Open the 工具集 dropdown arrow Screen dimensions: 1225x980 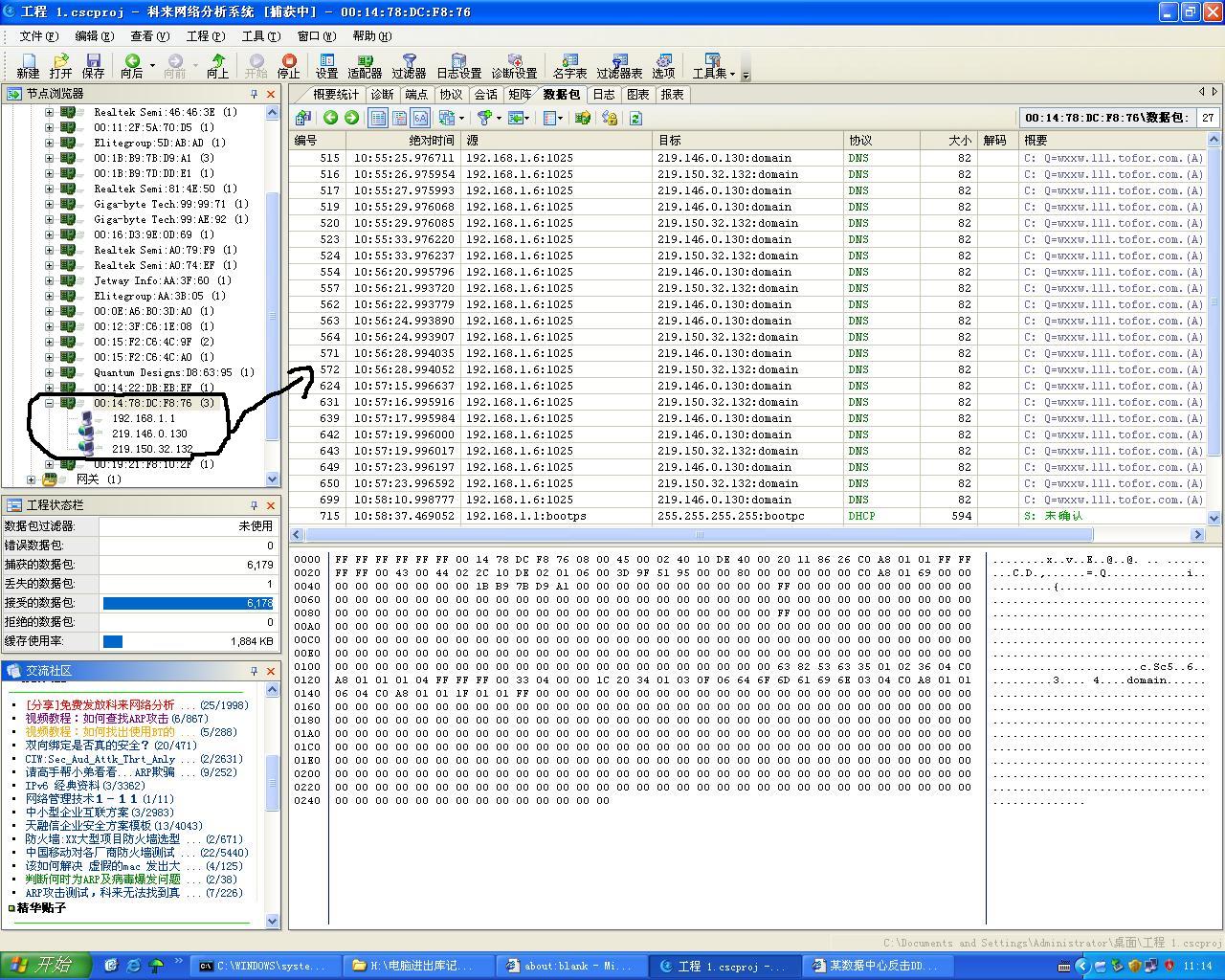pos(732,74)
